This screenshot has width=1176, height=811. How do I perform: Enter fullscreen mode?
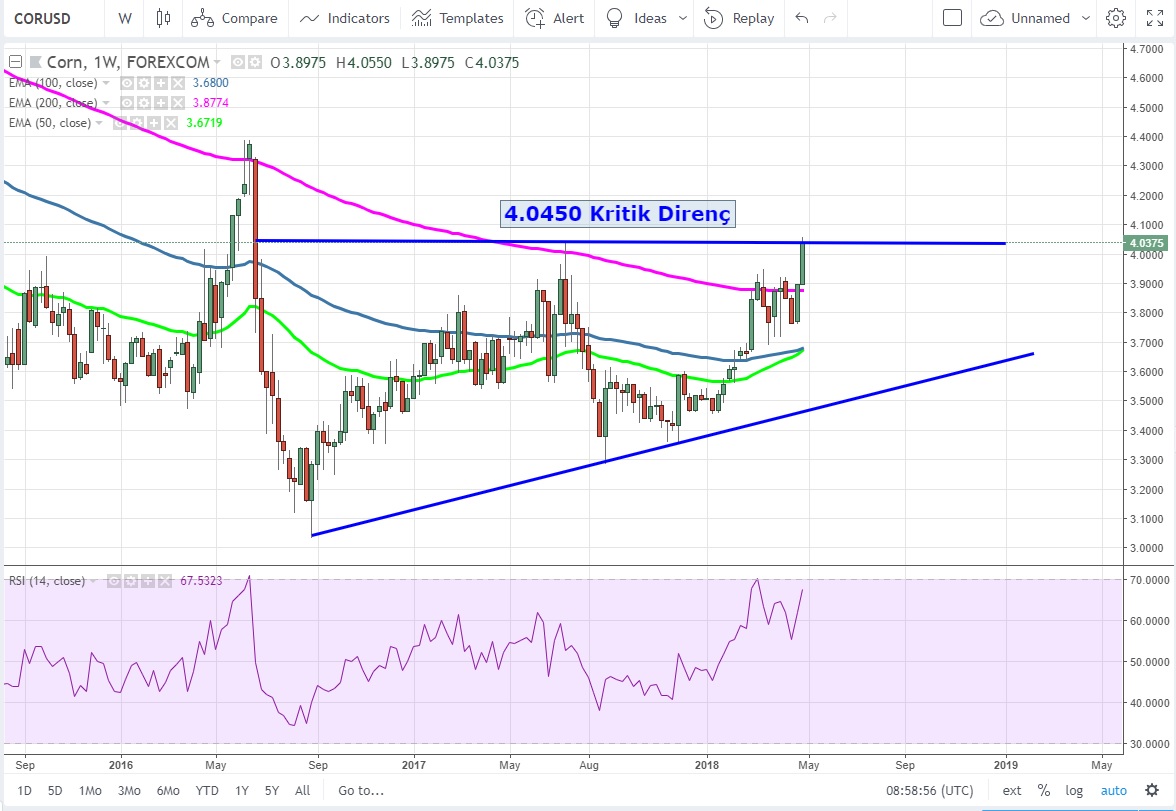tap(1154, 18)
